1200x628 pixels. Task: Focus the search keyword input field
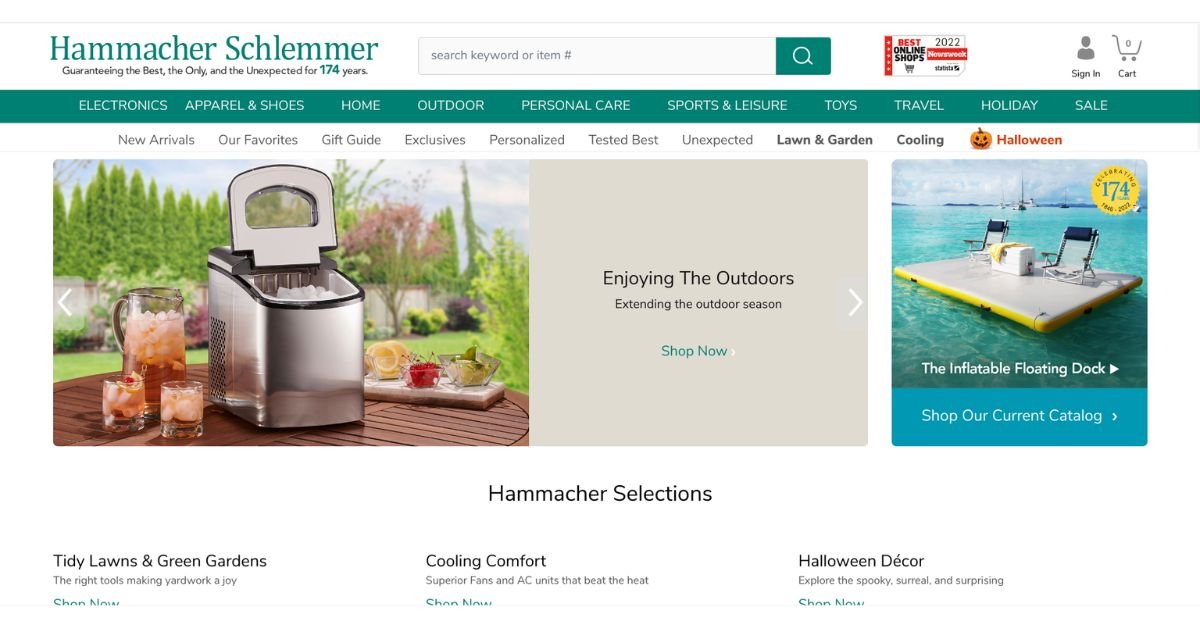tap(597, 56)
